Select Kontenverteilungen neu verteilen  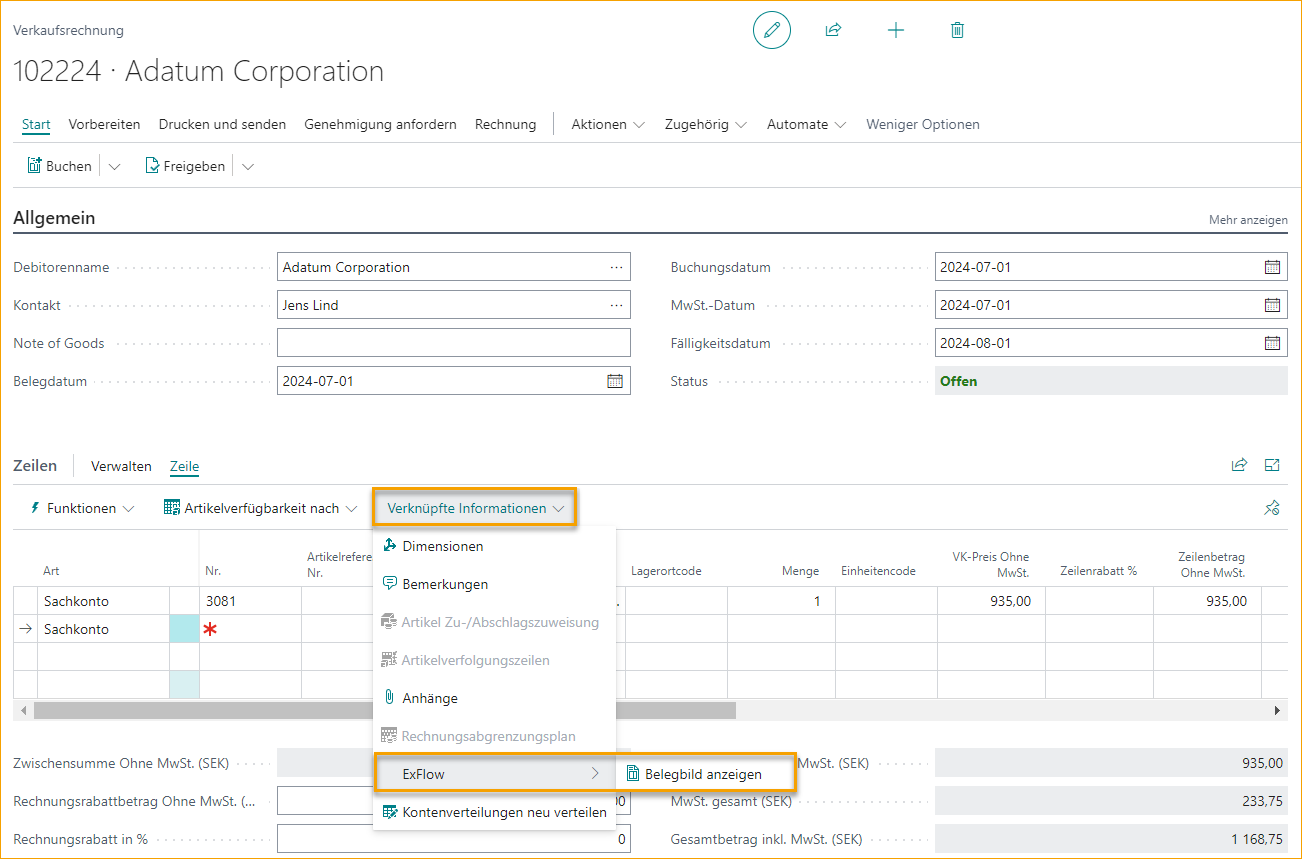pos(495,812)
